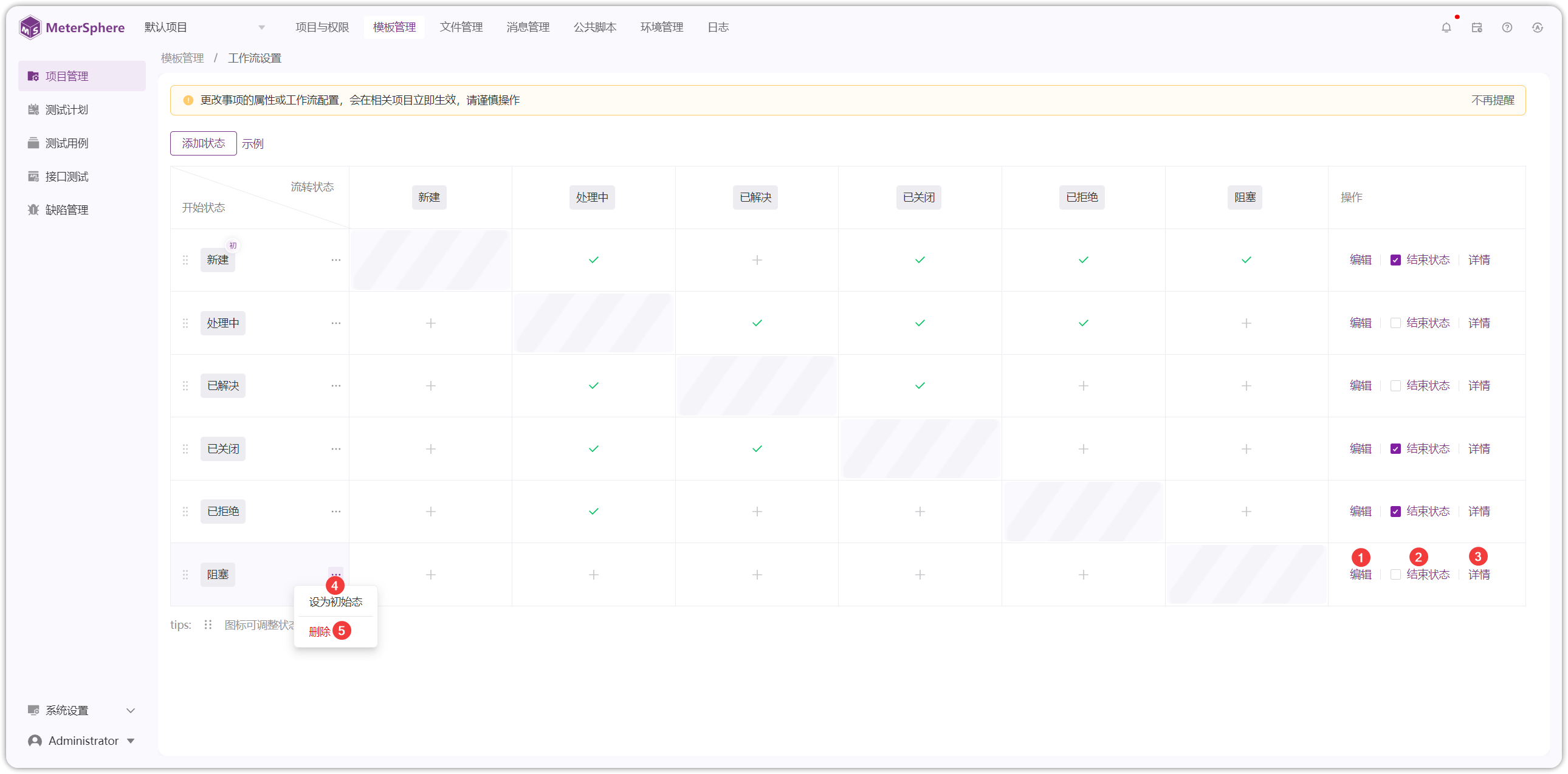Viewport: 1568px width, 774px height.
Task: Click the more options dots for 新建 row
Action: point(335,260)
